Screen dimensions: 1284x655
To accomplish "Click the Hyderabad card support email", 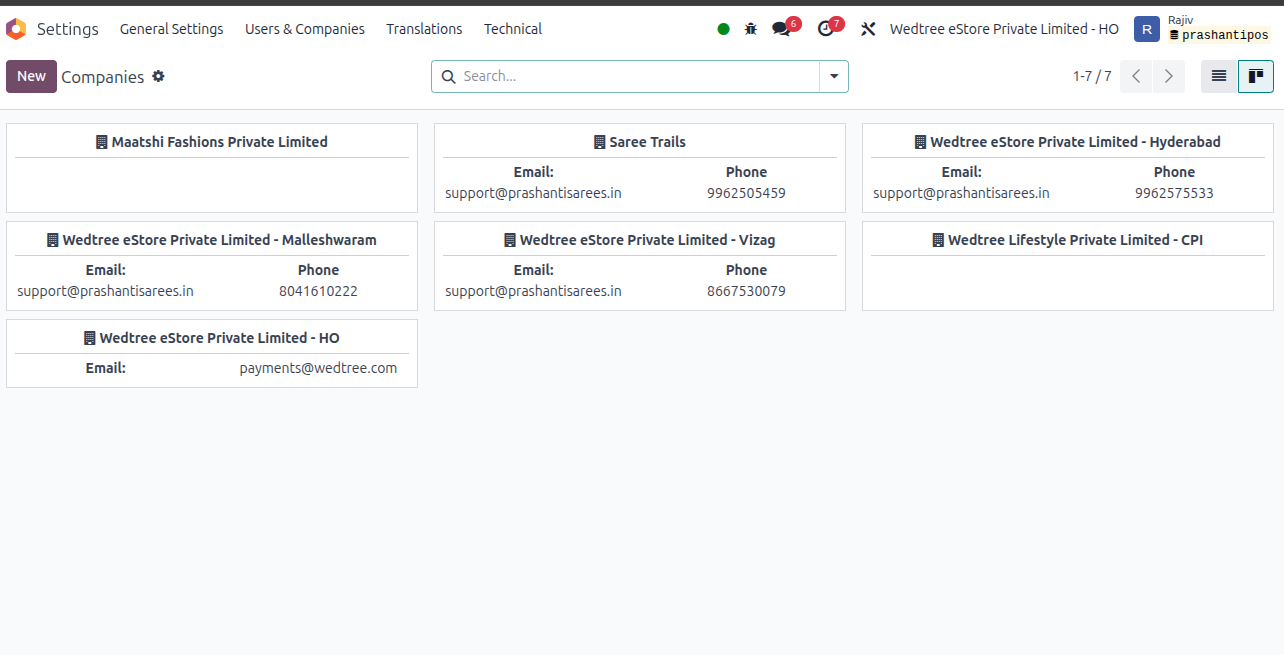I will [961, 193].
